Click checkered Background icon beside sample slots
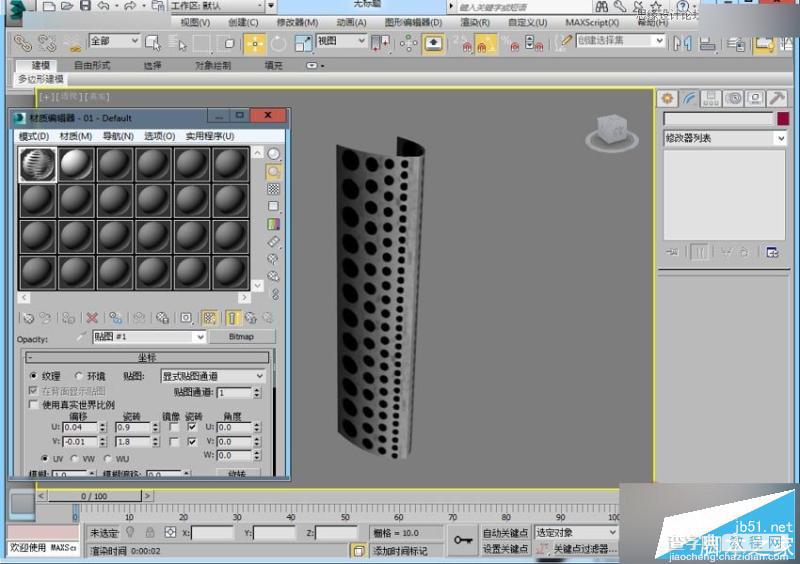 273,189
